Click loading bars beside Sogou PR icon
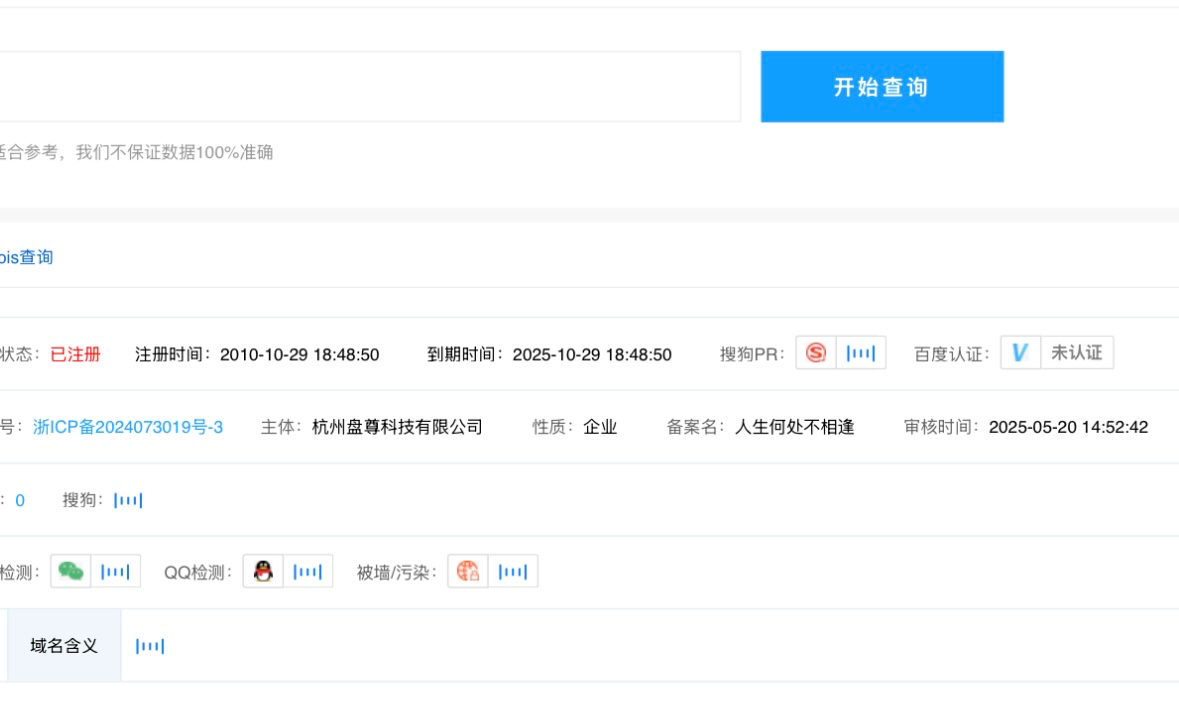 click(860, 353)
